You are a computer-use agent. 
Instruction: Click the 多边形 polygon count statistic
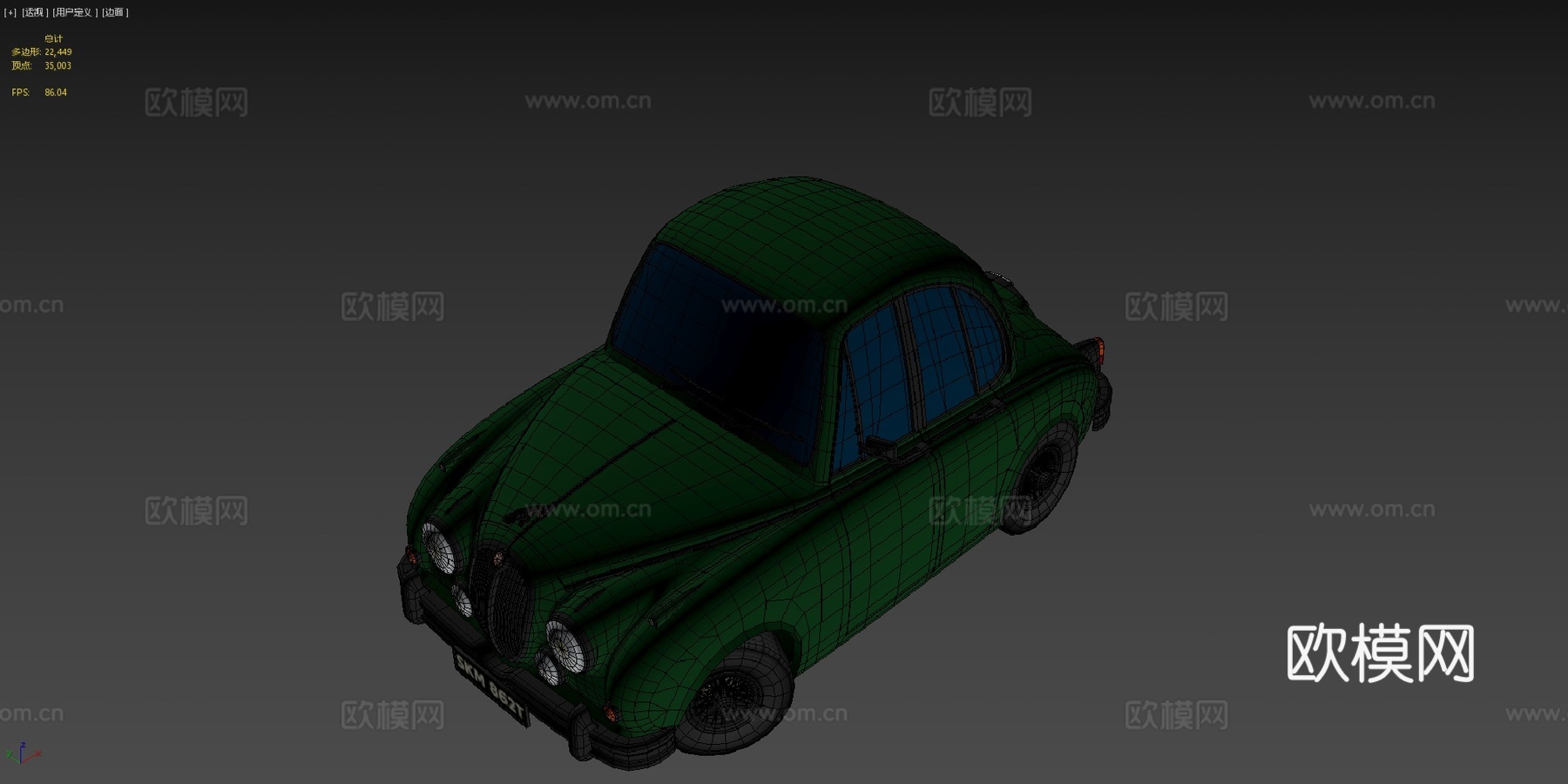click(39, 52)
